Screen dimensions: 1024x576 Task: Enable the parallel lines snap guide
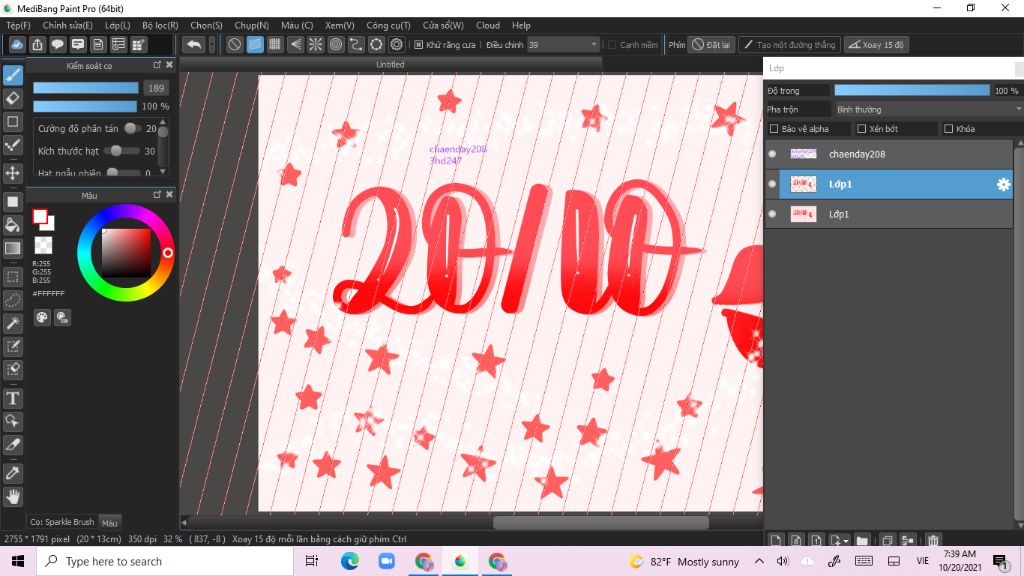point(255,44)
